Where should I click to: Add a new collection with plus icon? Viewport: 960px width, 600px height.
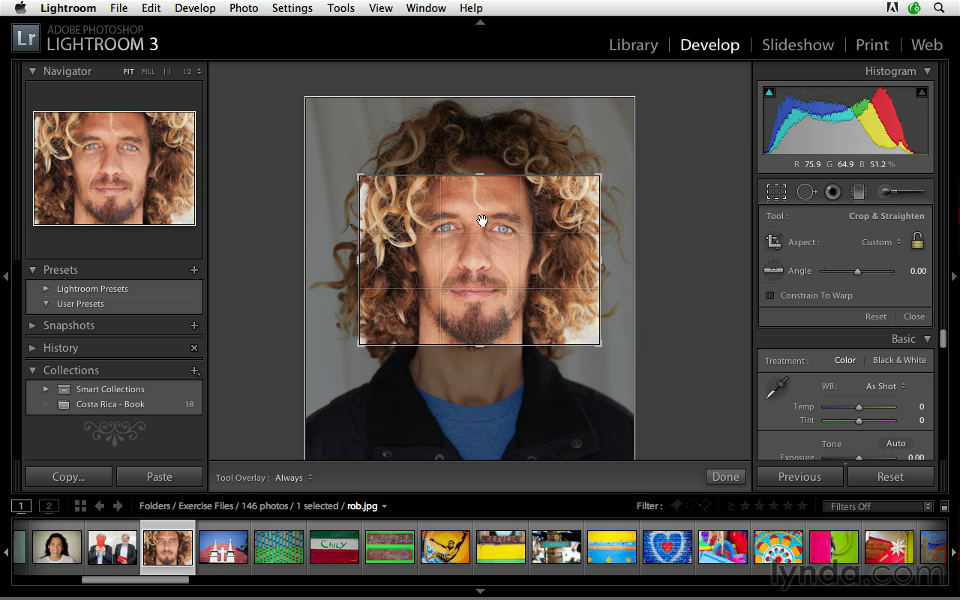(195, 370)
